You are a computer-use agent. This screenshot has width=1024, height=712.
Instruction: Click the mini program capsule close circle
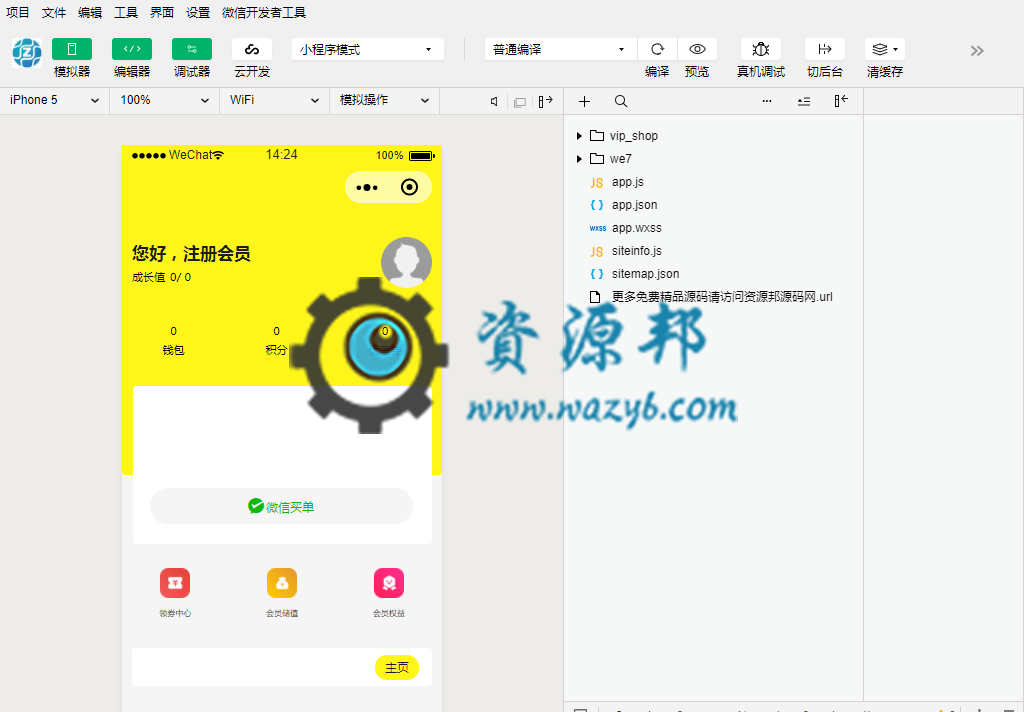click(409, 187)
